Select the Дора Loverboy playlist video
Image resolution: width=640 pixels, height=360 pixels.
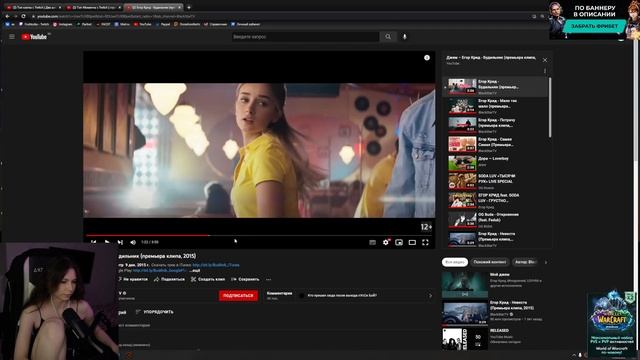(x=495, y=163)
